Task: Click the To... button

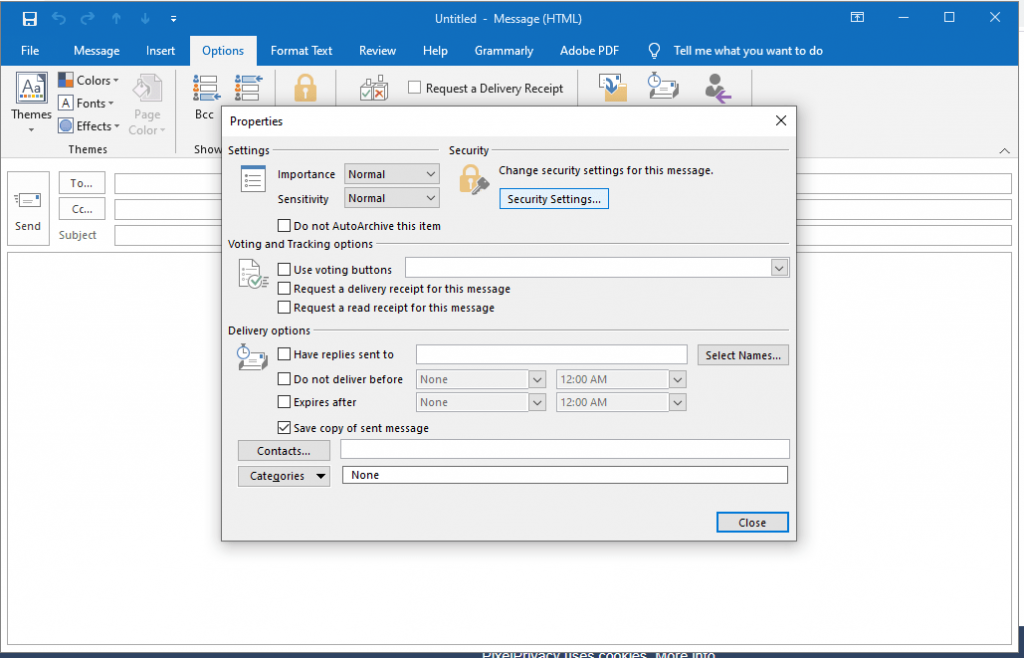Action: click(x=82, y=183)
